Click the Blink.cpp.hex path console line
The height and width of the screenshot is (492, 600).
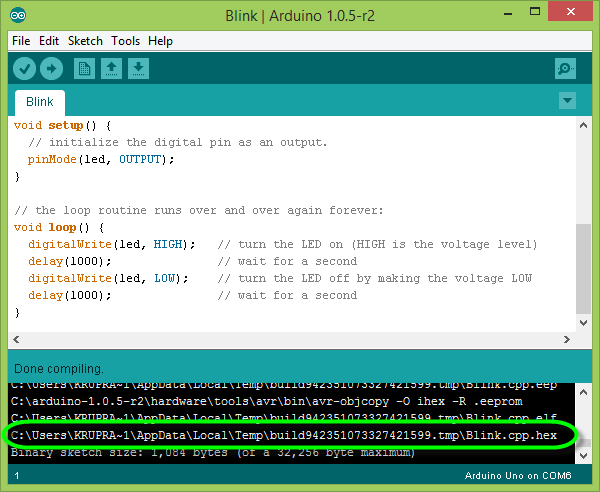[284, 435]
